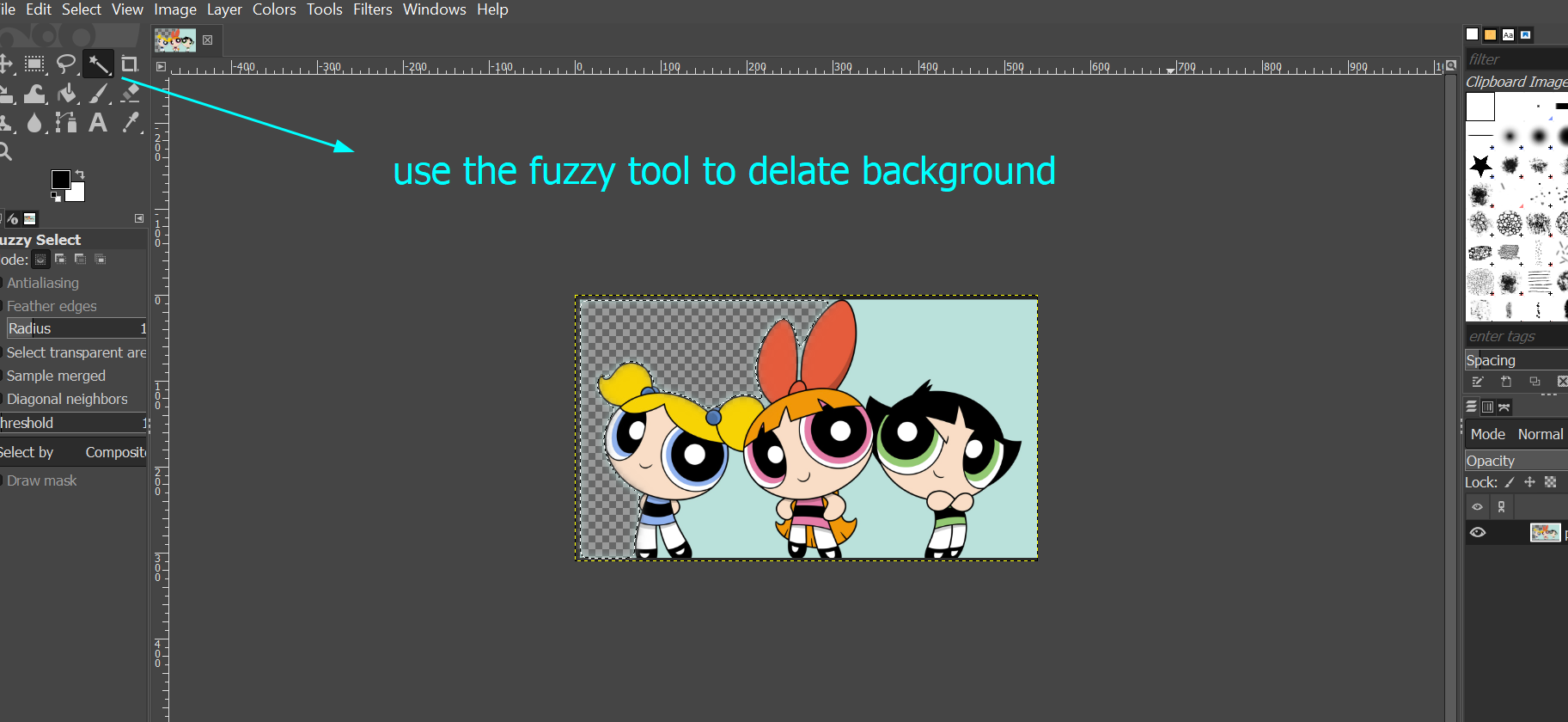Switch to the Patterns tab
The image size is (1568, 722).
coord(1490,34)
